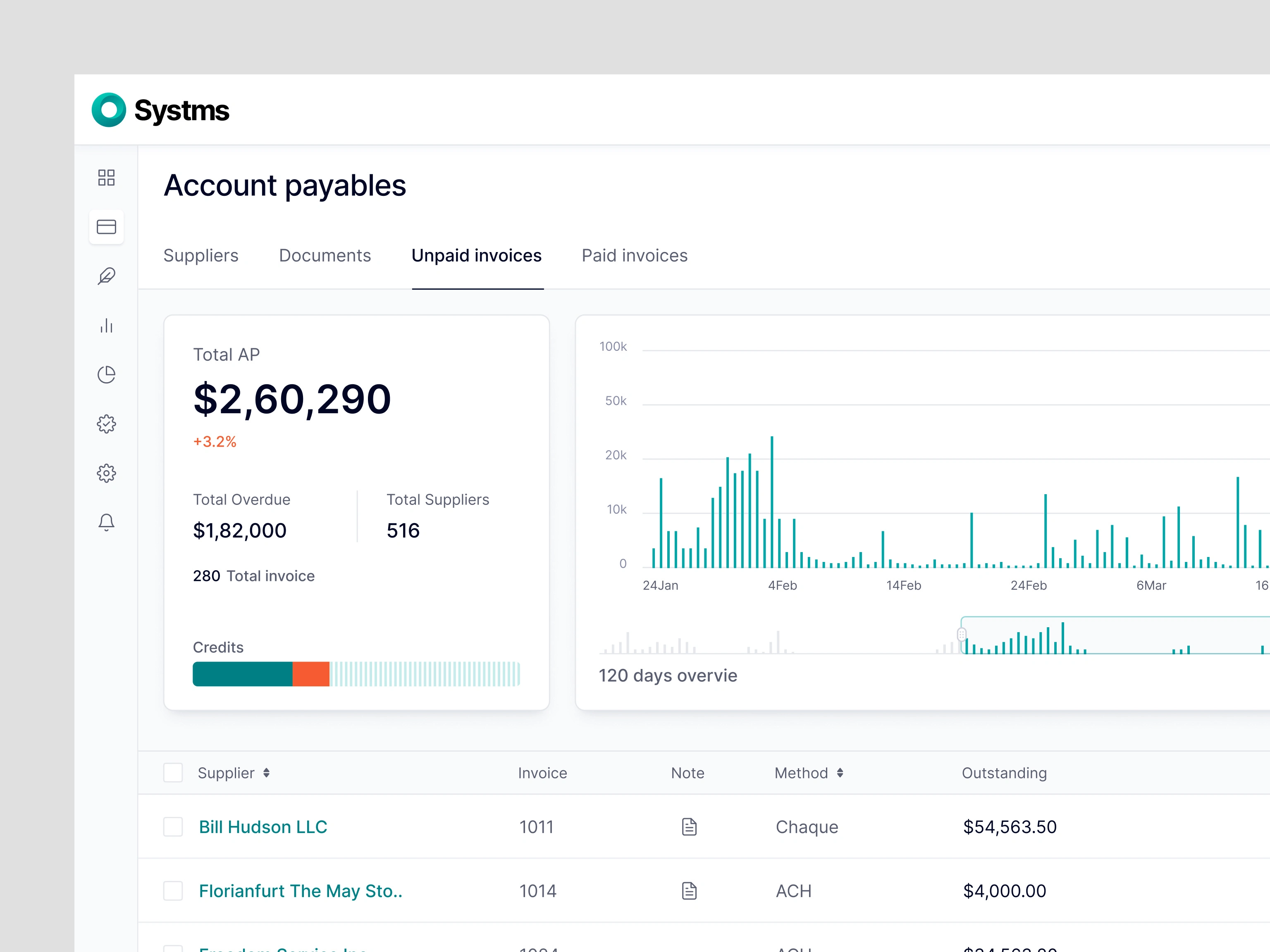1270x952 pixels.
Task: Sort by Supplier column arrows
Action: click(x=266, y=773)
